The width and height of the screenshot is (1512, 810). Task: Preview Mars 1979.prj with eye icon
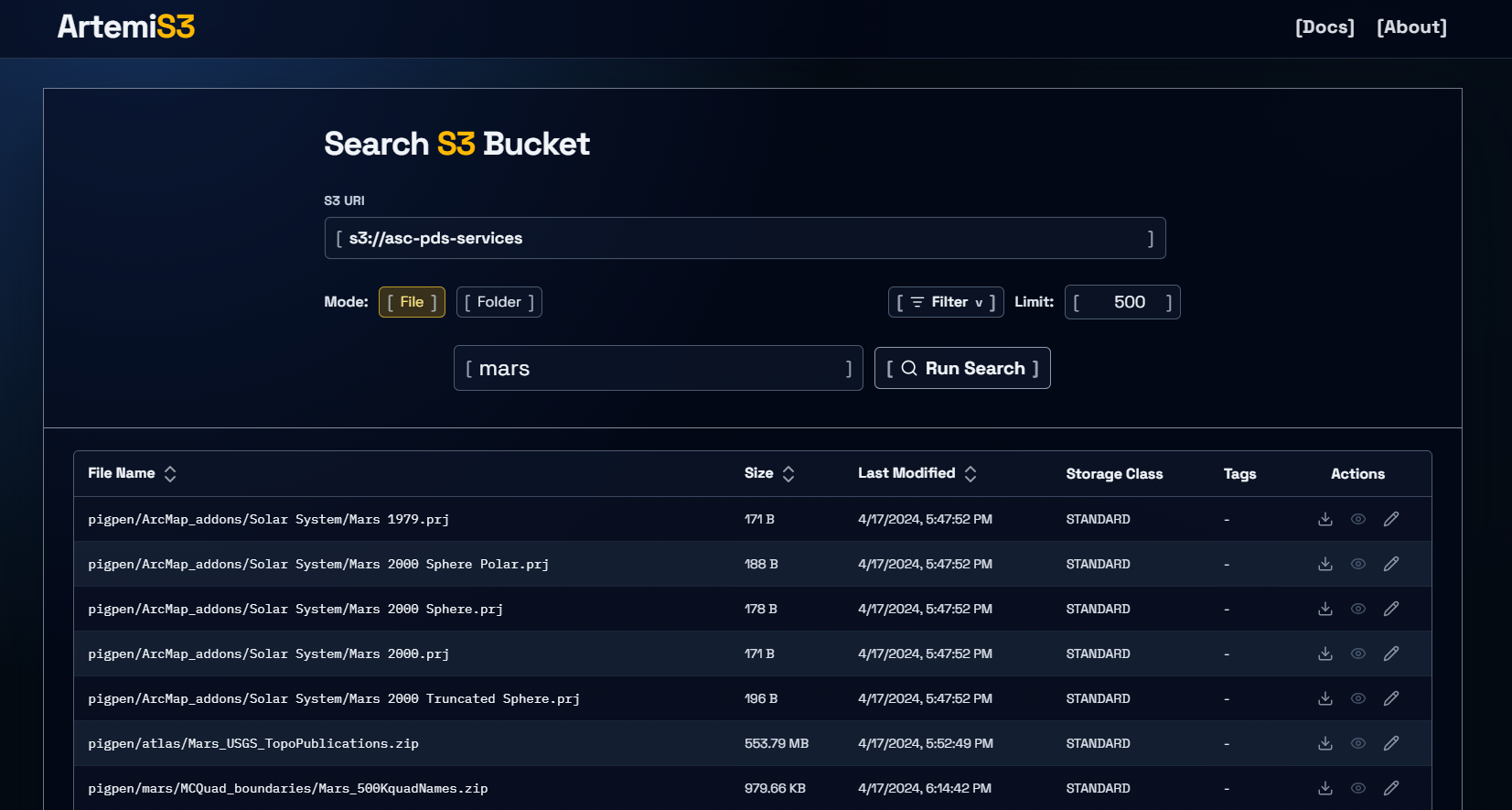[1358, 519]
